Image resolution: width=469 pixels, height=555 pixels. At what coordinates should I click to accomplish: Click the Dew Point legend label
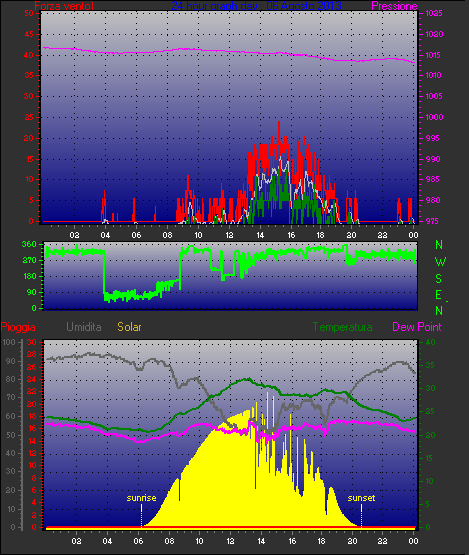tap(417, 327)
